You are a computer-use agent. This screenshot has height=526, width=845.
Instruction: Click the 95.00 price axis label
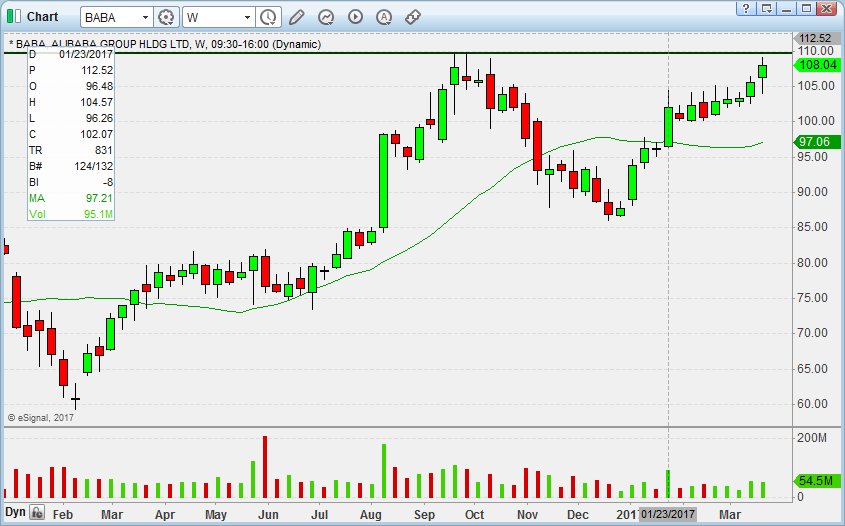(x=812, y=157)
